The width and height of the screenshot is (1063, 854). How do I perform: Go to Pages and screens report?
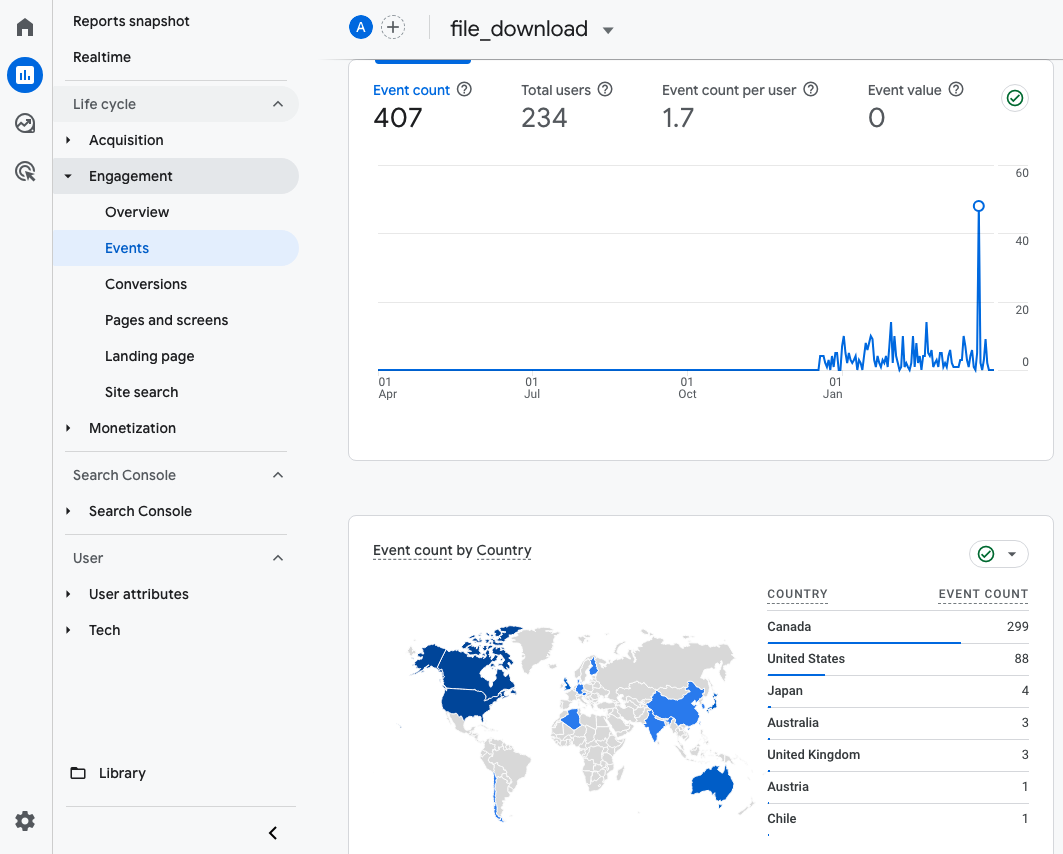(x=166, y=320)
